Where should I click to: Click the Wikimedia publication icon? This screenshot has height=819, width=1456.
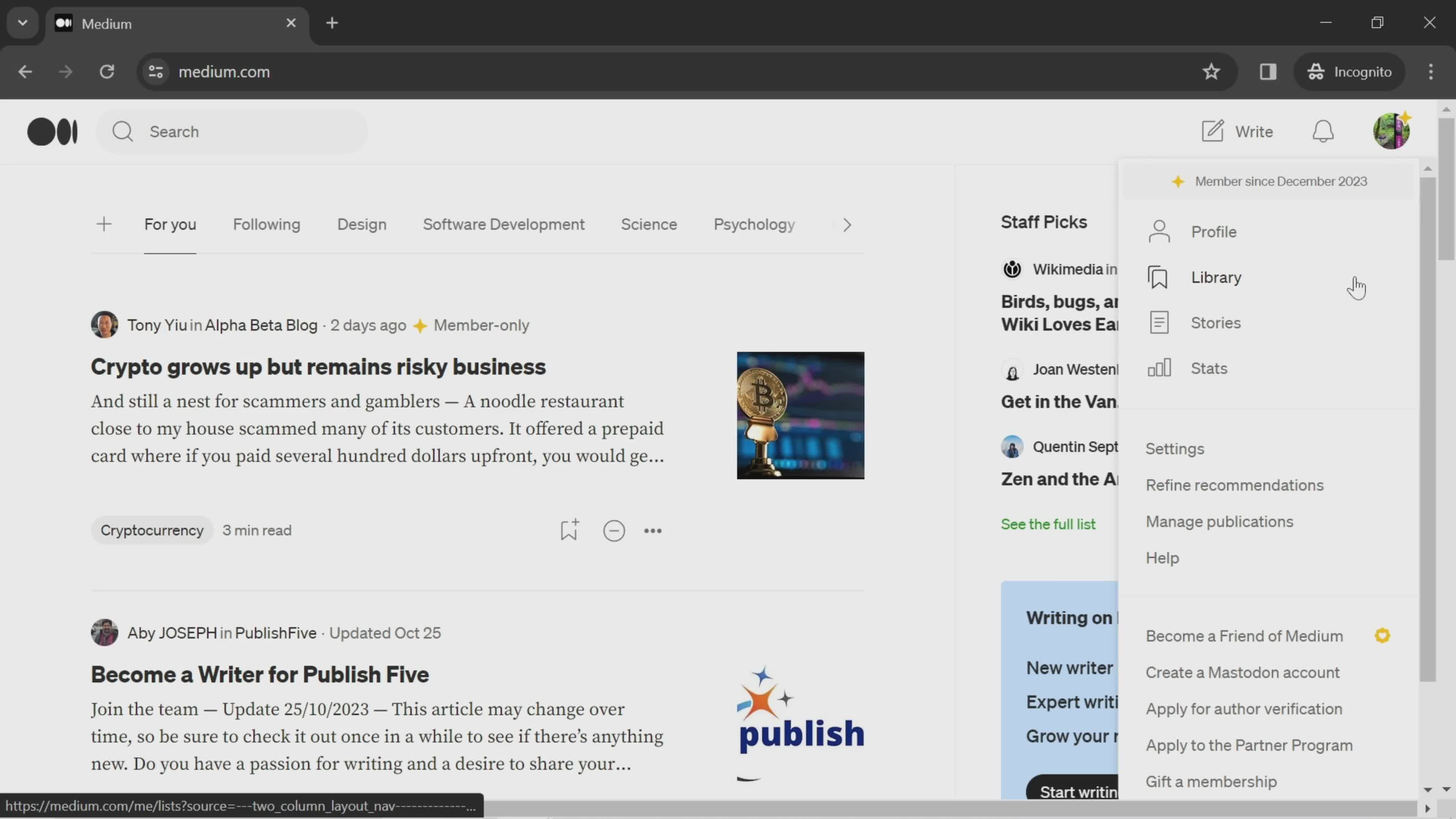pyautogui.click(x=1012, y=269)
